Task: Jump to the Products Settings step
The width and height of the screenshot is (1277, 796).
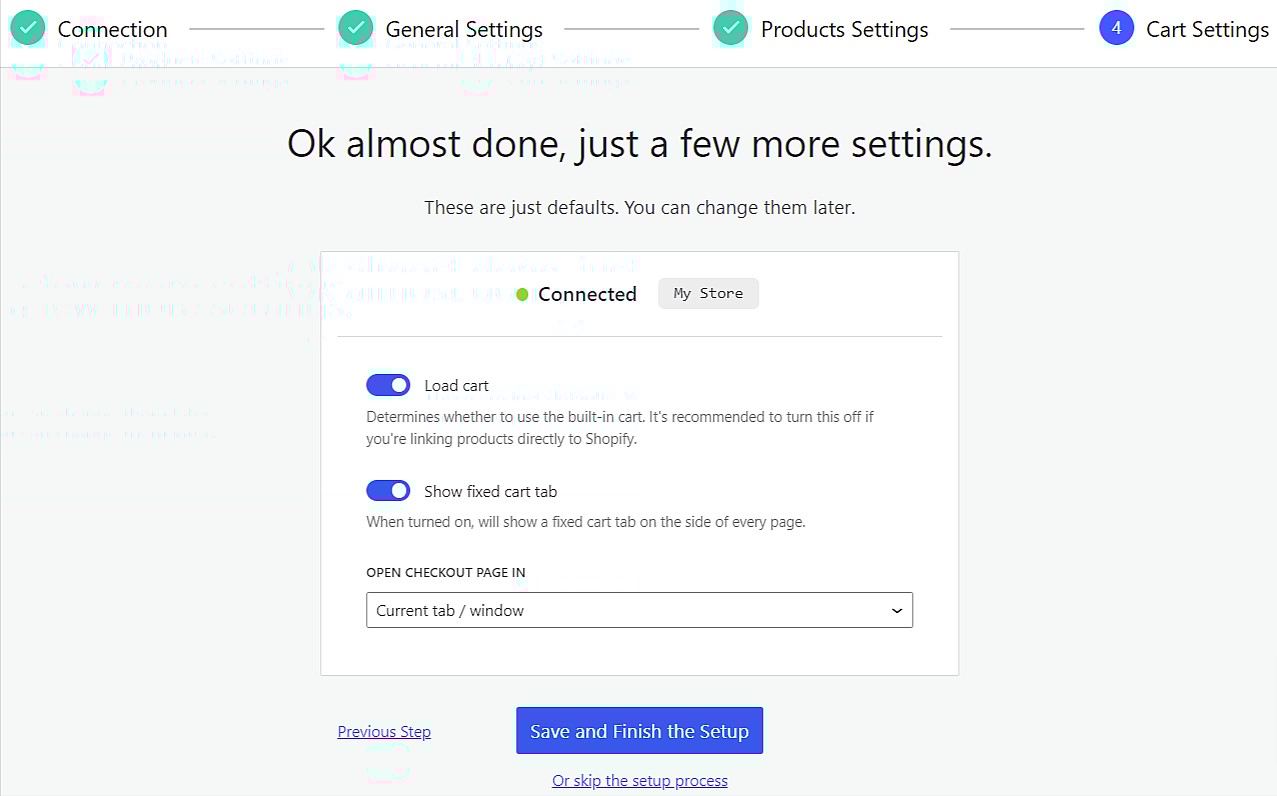Action: (844, 30)
